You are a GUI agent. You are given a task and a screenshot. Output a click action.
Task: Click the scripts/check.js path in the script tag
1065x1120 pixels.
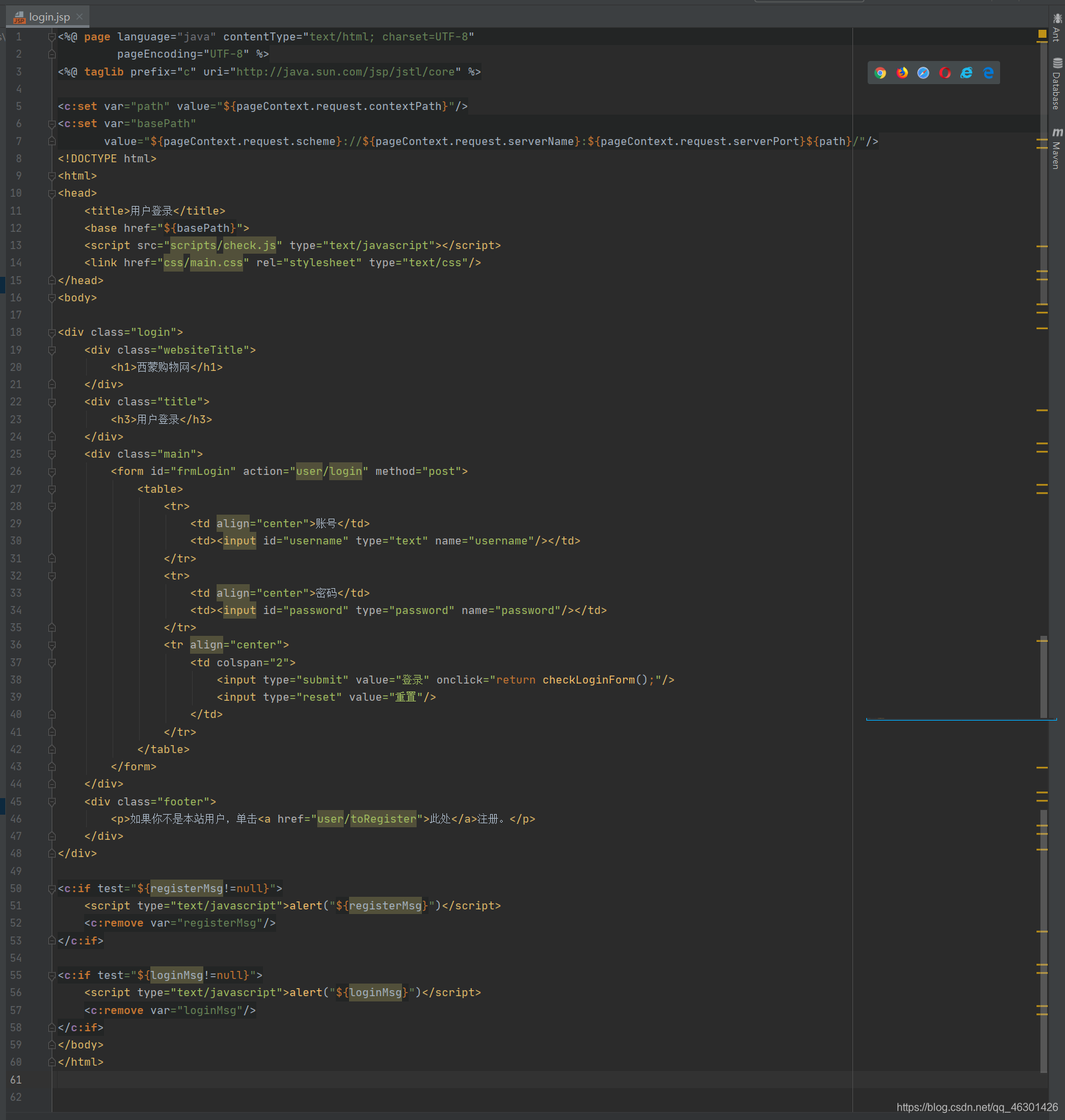[x=223, y=246]
